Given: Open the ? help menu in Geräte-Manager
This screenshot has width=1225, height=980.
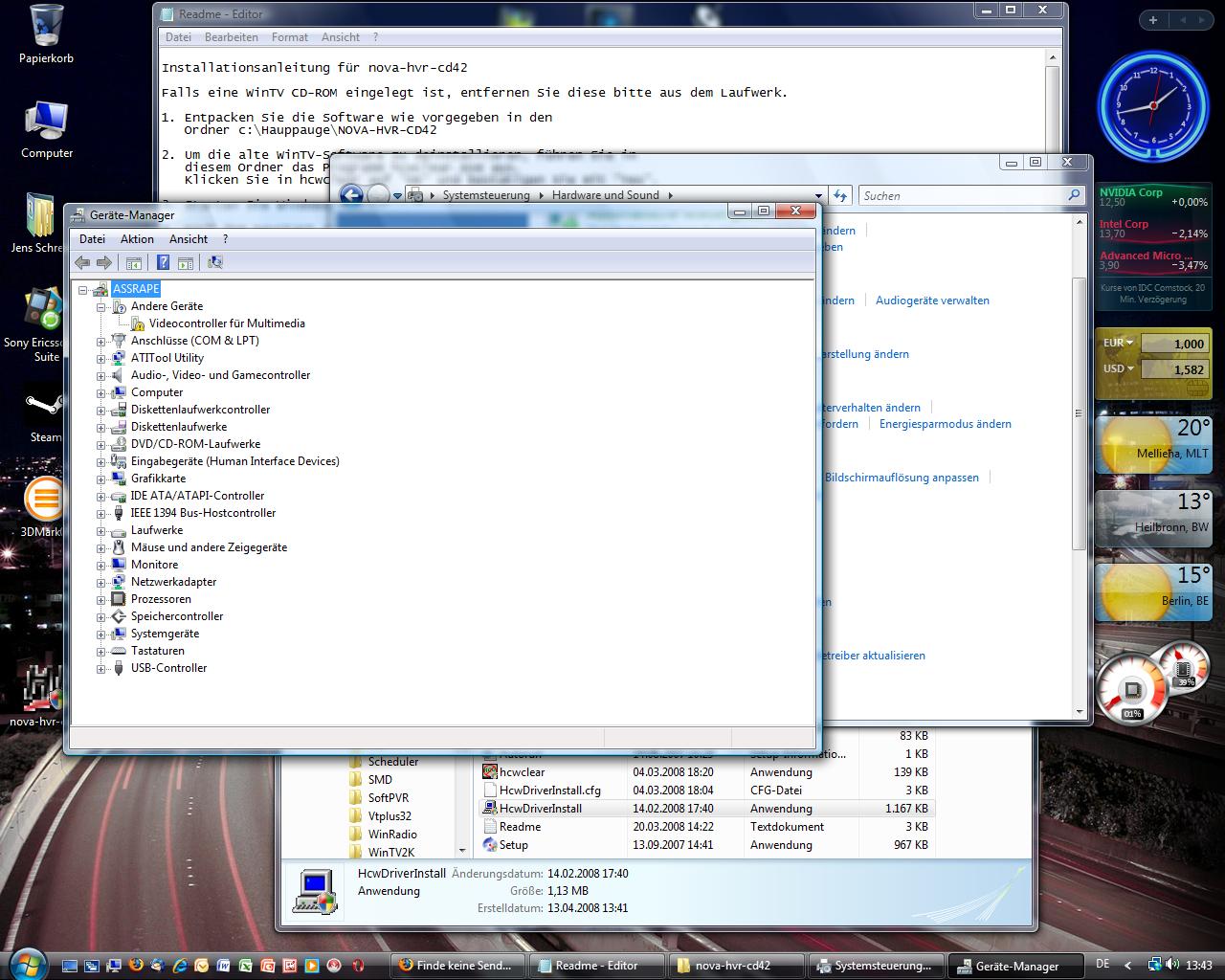Looking at the screenshot, I should tap(226, 239).
